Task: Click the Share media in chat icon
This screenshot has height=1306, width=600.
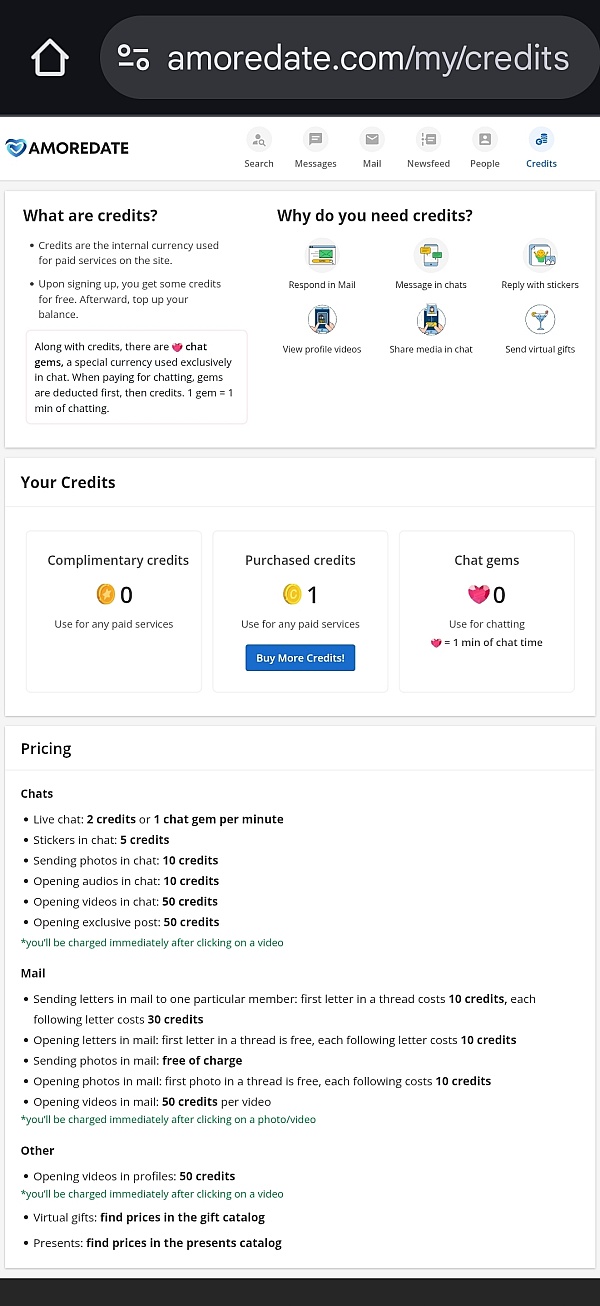Action: (x=431, y=320)
